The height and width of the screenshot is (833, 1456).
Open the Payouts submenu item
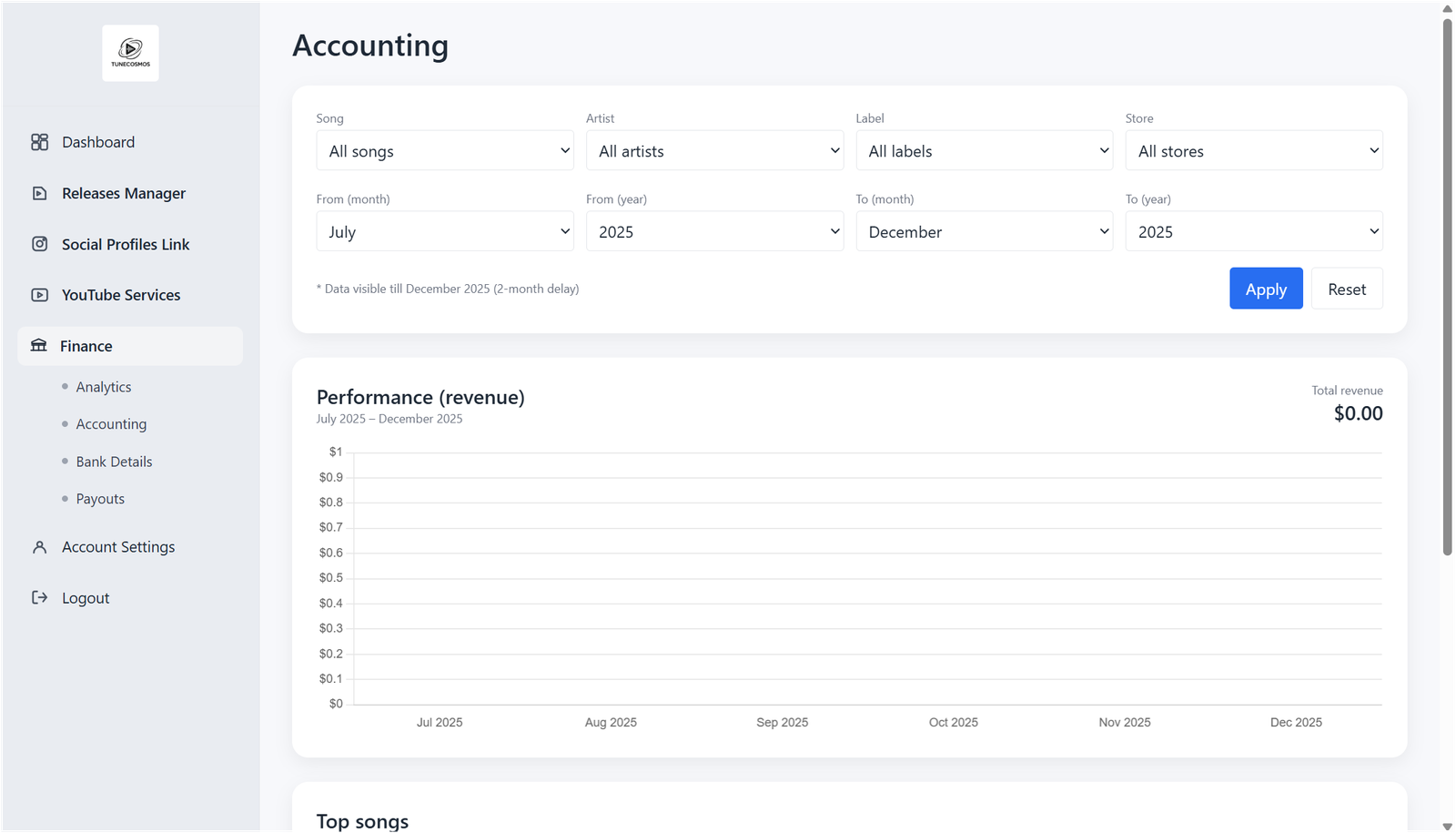tap(100, 499)
